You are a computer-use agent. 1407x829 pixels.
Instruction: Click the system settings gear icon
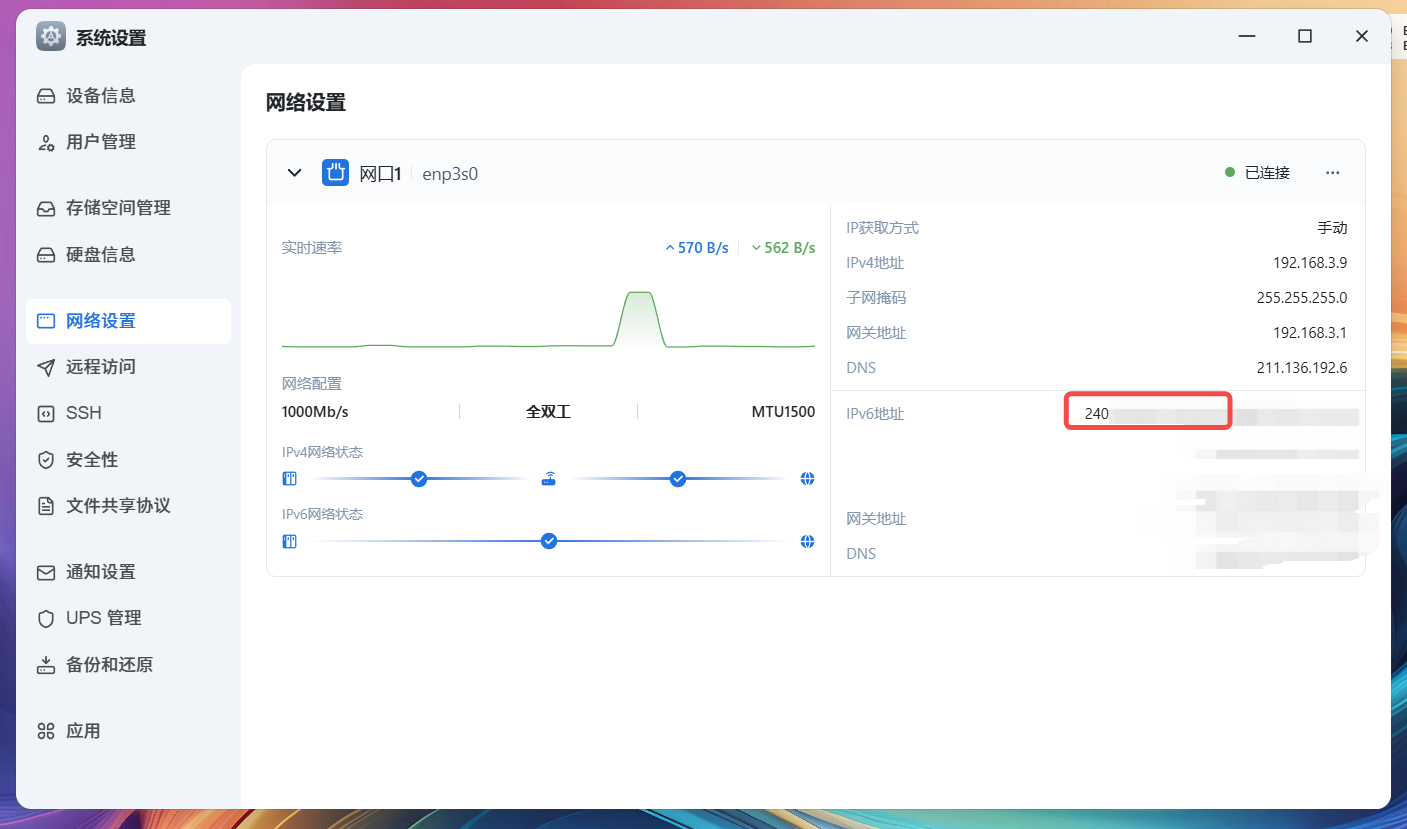click(x=51, y=37)
